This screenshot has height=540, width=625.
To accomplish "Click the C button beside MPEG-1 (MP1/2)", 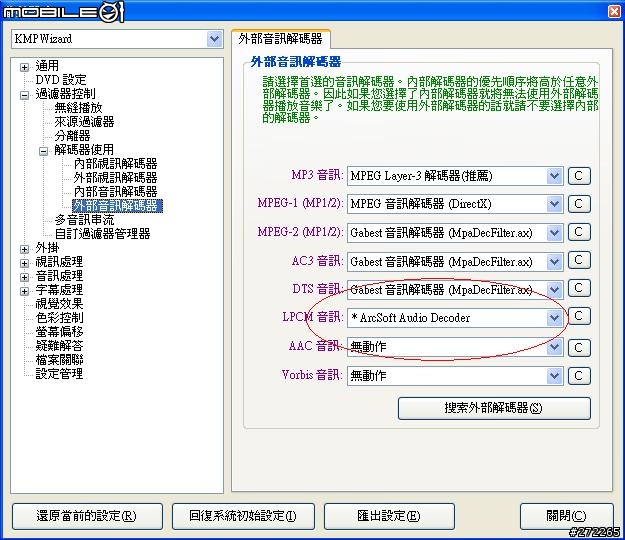I will [579, 204].
